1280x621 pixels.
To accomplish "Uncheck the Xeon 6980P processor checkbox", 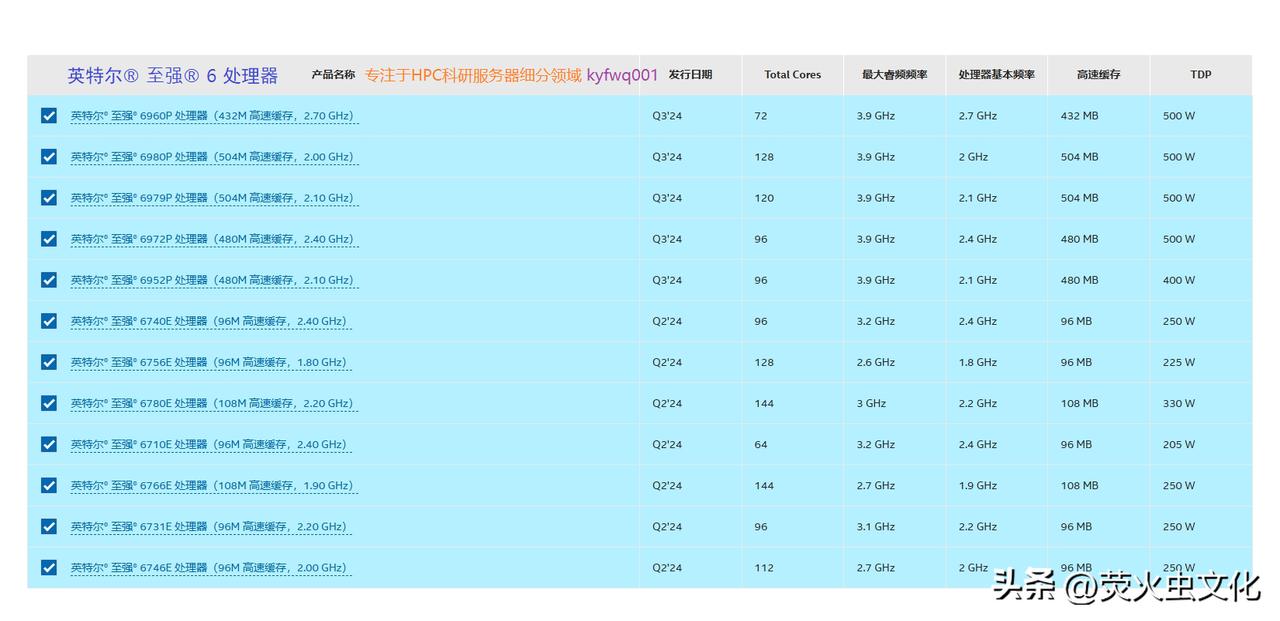I will tap(49, 157).
